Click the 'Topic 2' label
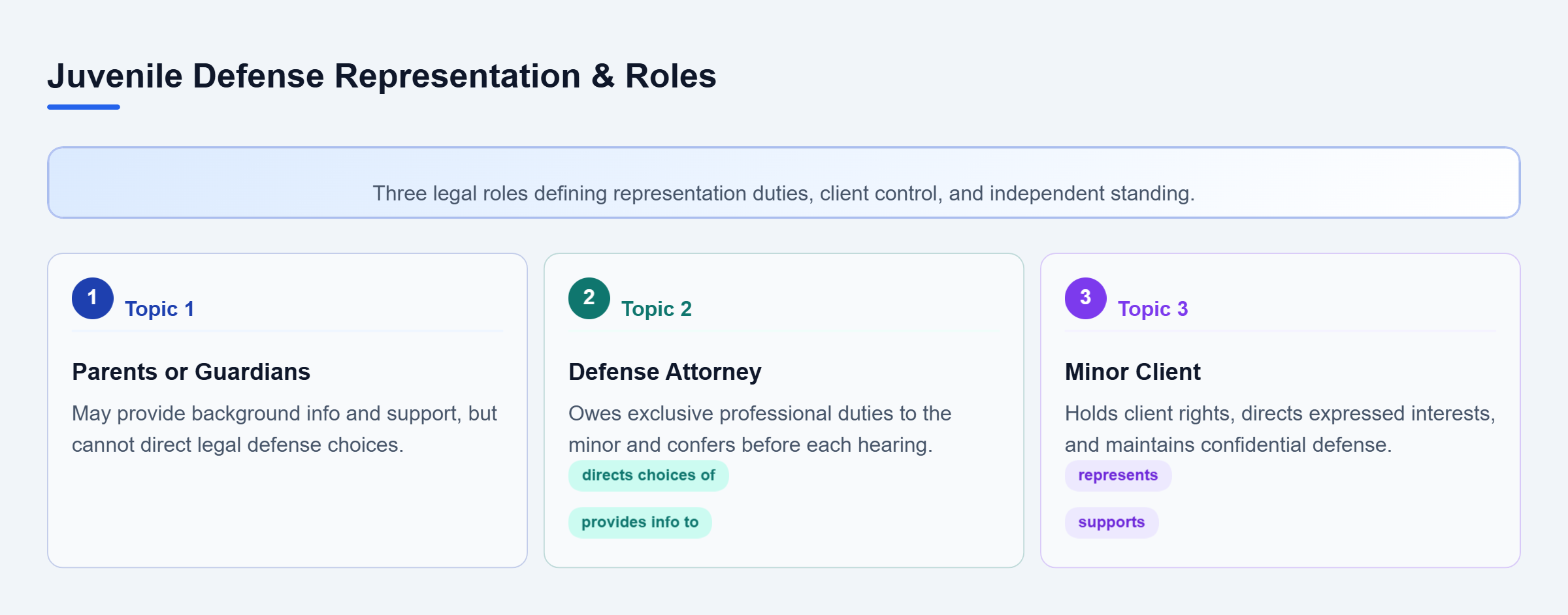The height and width of the screenshot is (615, 1568). click(657, 309)
